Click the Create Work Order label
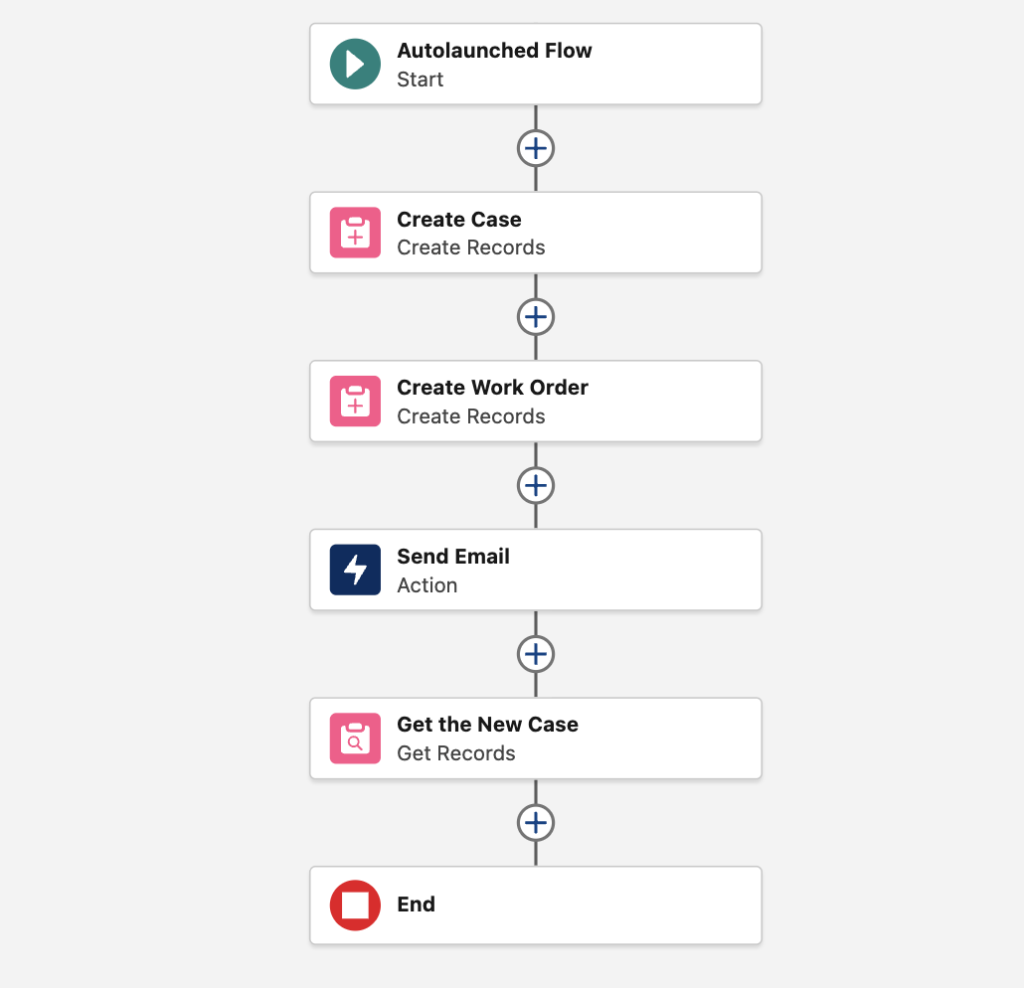Screen dimensions: 1024x988 point(493,387)
